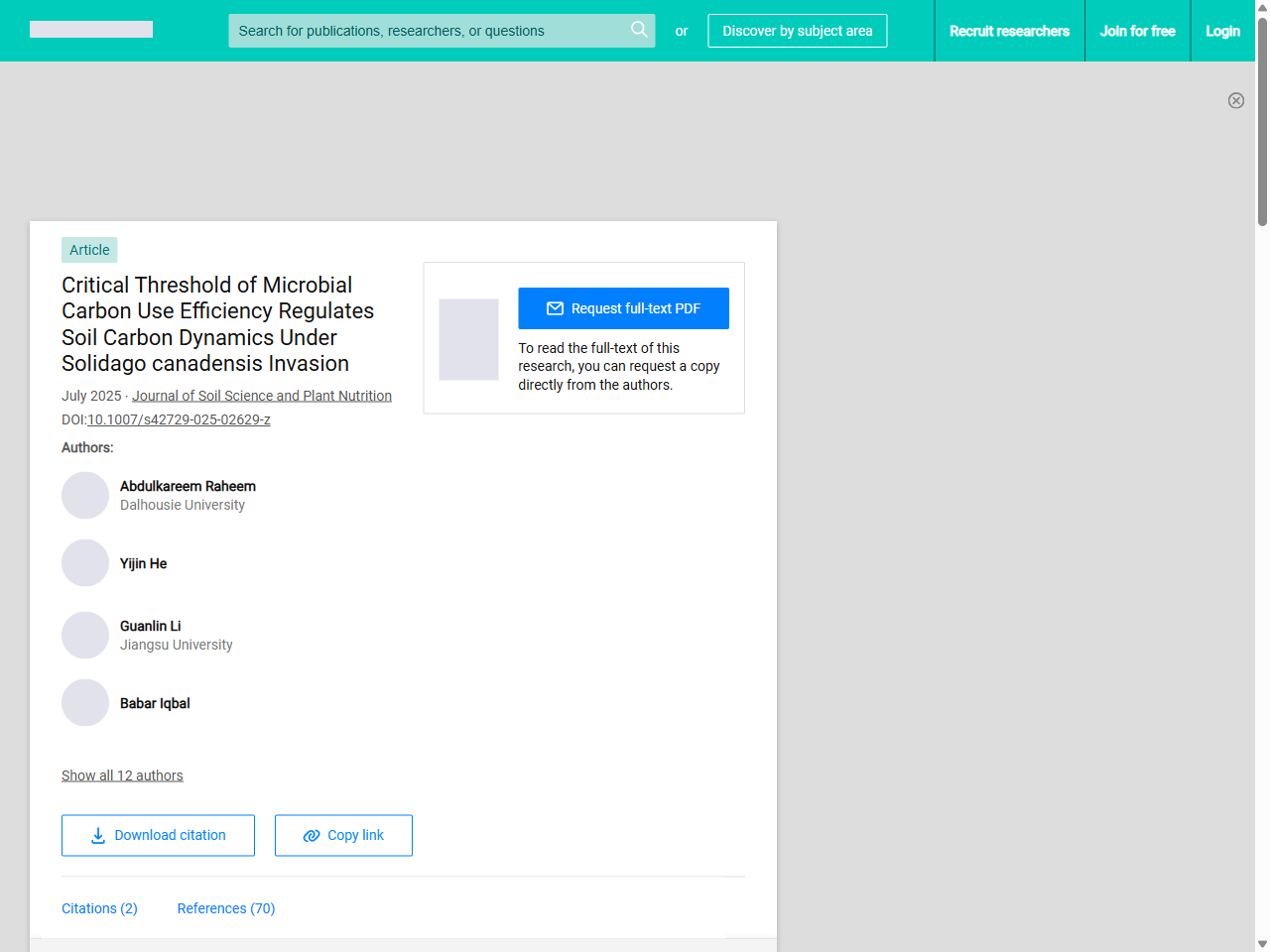This screenshot has width=1270, height=952.
Task: Request the full-text PDF
Action: coord(623,308)
